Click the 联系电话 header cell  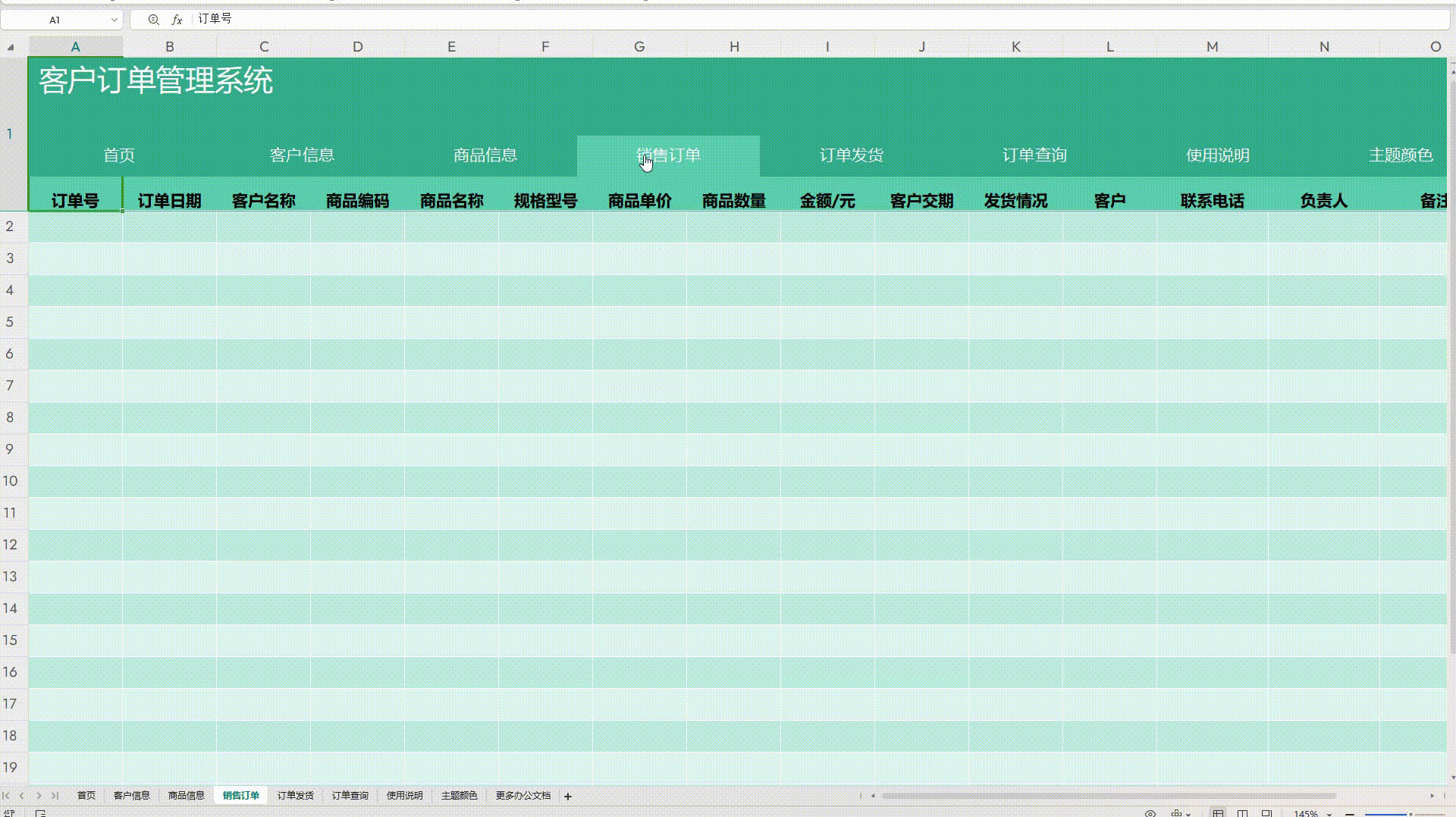click(1213, 201)
